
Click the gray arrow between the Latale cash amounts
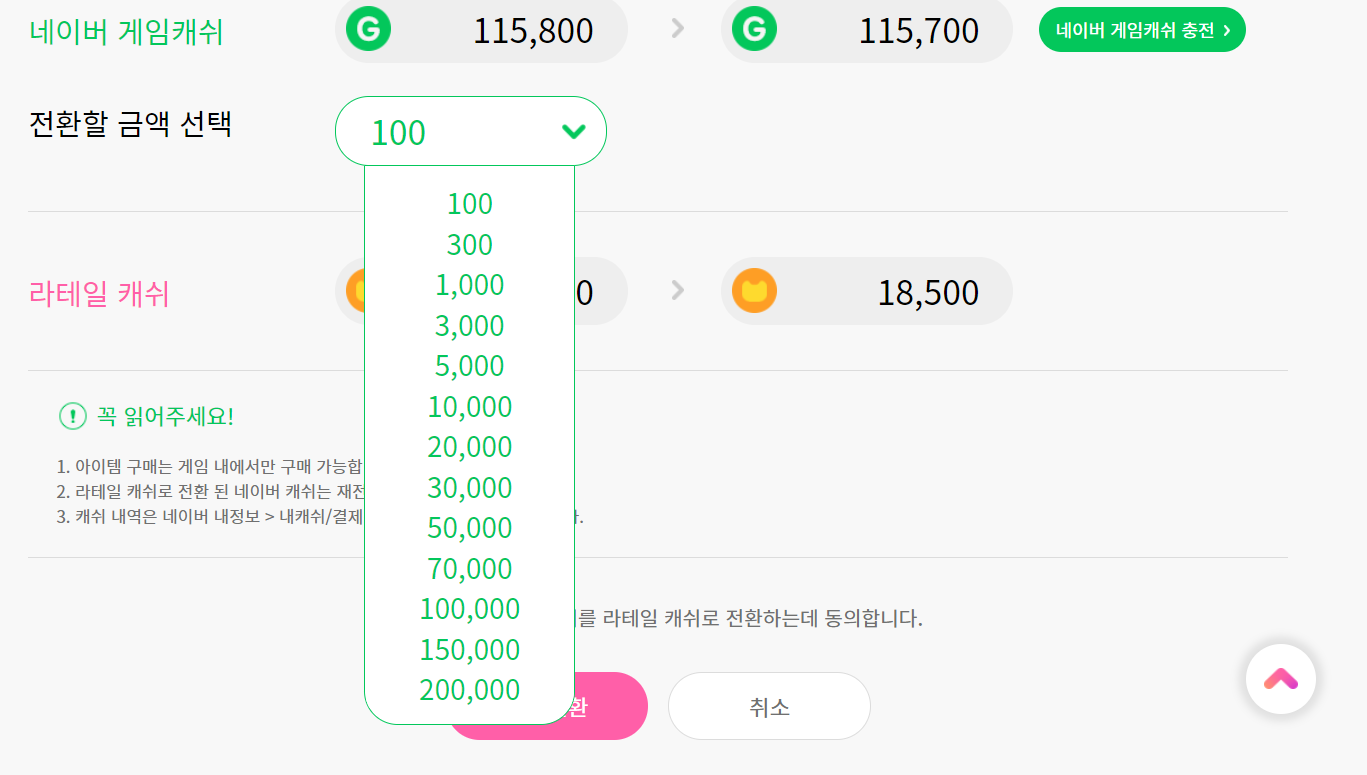[677, 291]
